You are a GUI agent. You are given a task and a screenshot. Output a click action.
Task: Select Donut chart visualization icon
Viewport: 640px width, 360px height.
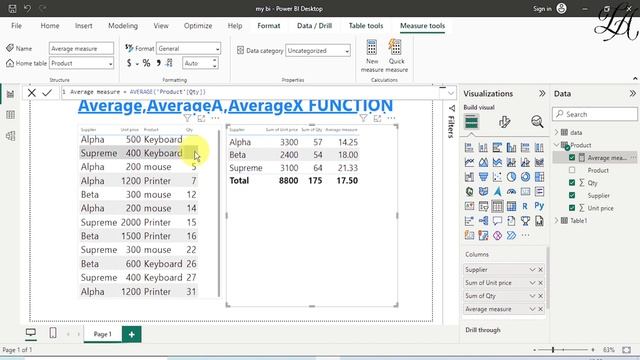point(525,177)
